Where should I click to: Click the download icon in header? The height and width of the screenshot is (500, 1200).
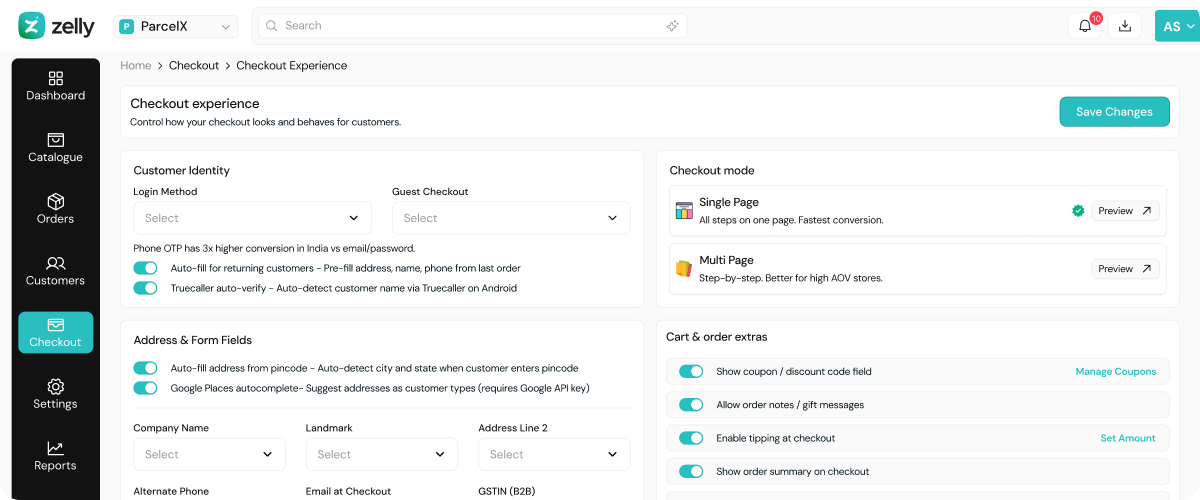point(1125,26)
